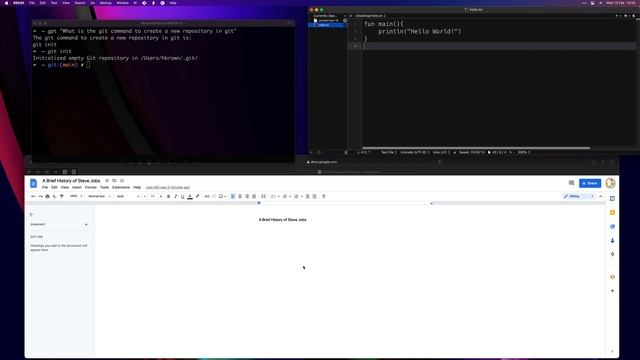The width and height of the screenshot is (640, 360).
Task: Open the Help menu in the macOS menu bar
Action: pyautogui.click(x=173, y=3)
